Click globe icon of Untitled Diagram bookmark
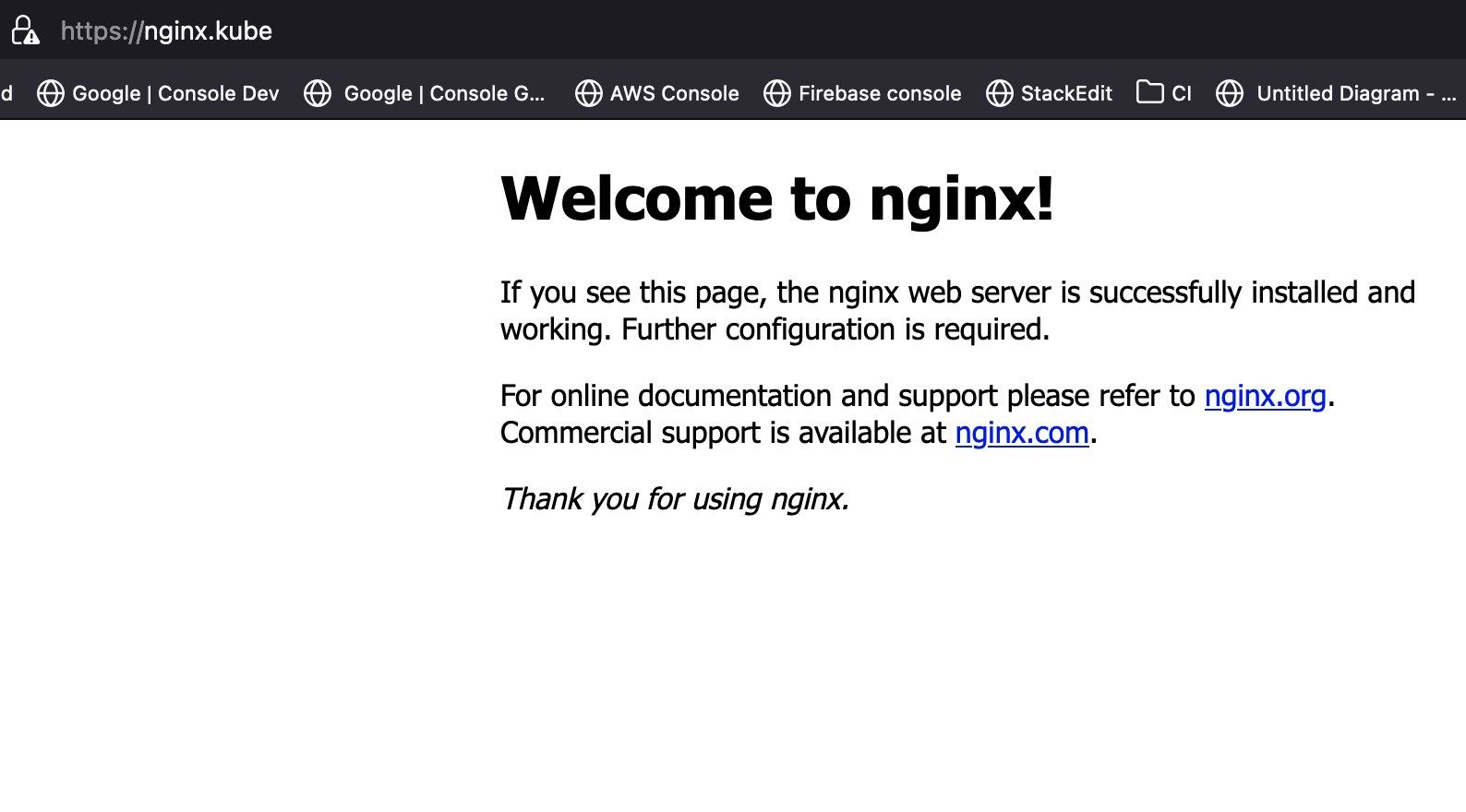This screenshot has height=812, width=1466. pos(1229,93)
